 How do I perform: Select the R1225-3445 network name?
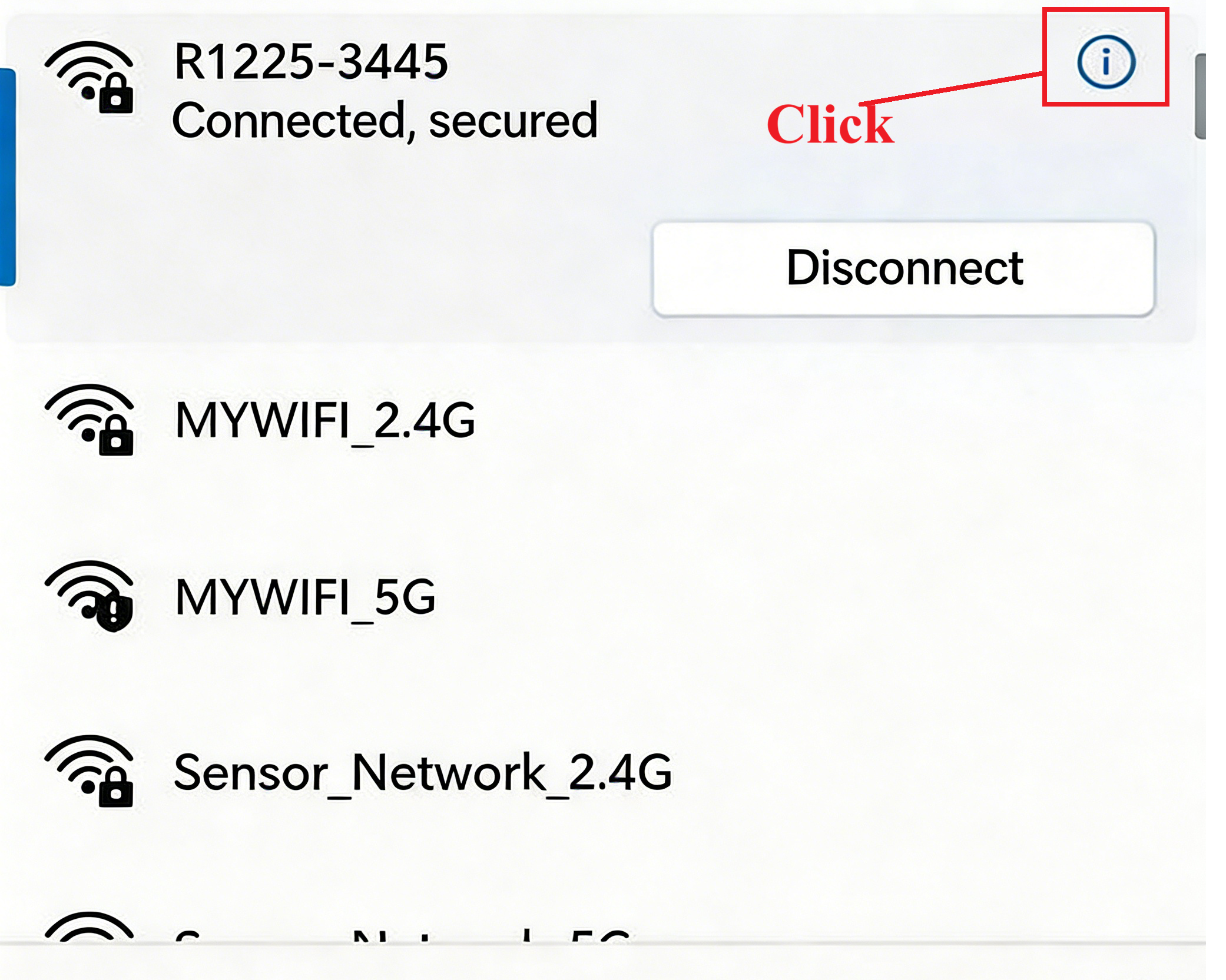pos(311,61)
